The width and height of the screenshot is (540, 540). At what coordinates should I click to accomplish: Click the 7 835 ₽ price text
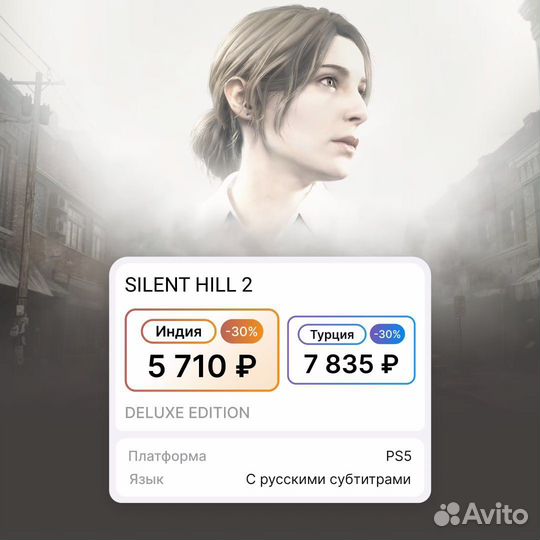tap(351, 364)
